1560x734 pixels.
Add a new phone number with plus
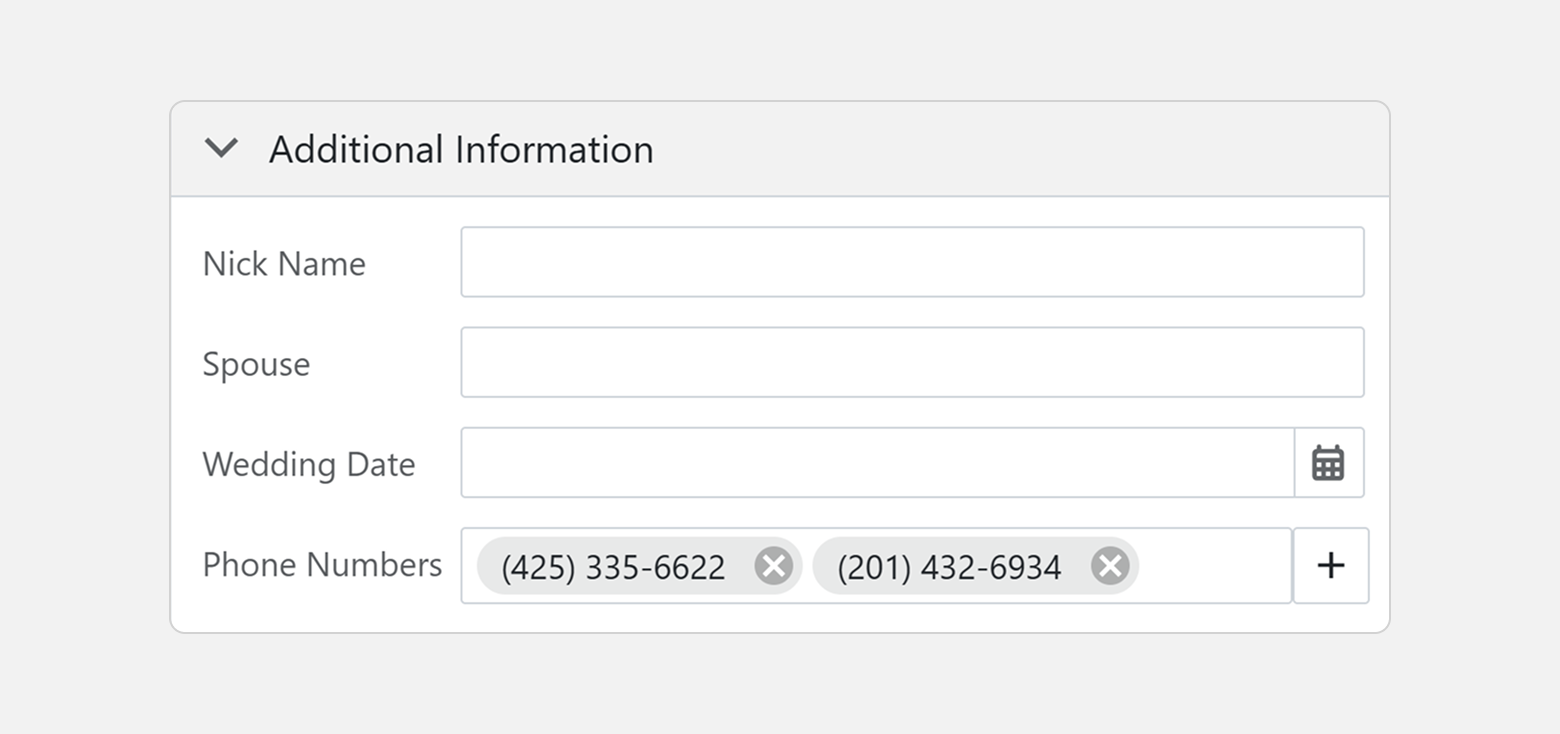click(1330, 566)
